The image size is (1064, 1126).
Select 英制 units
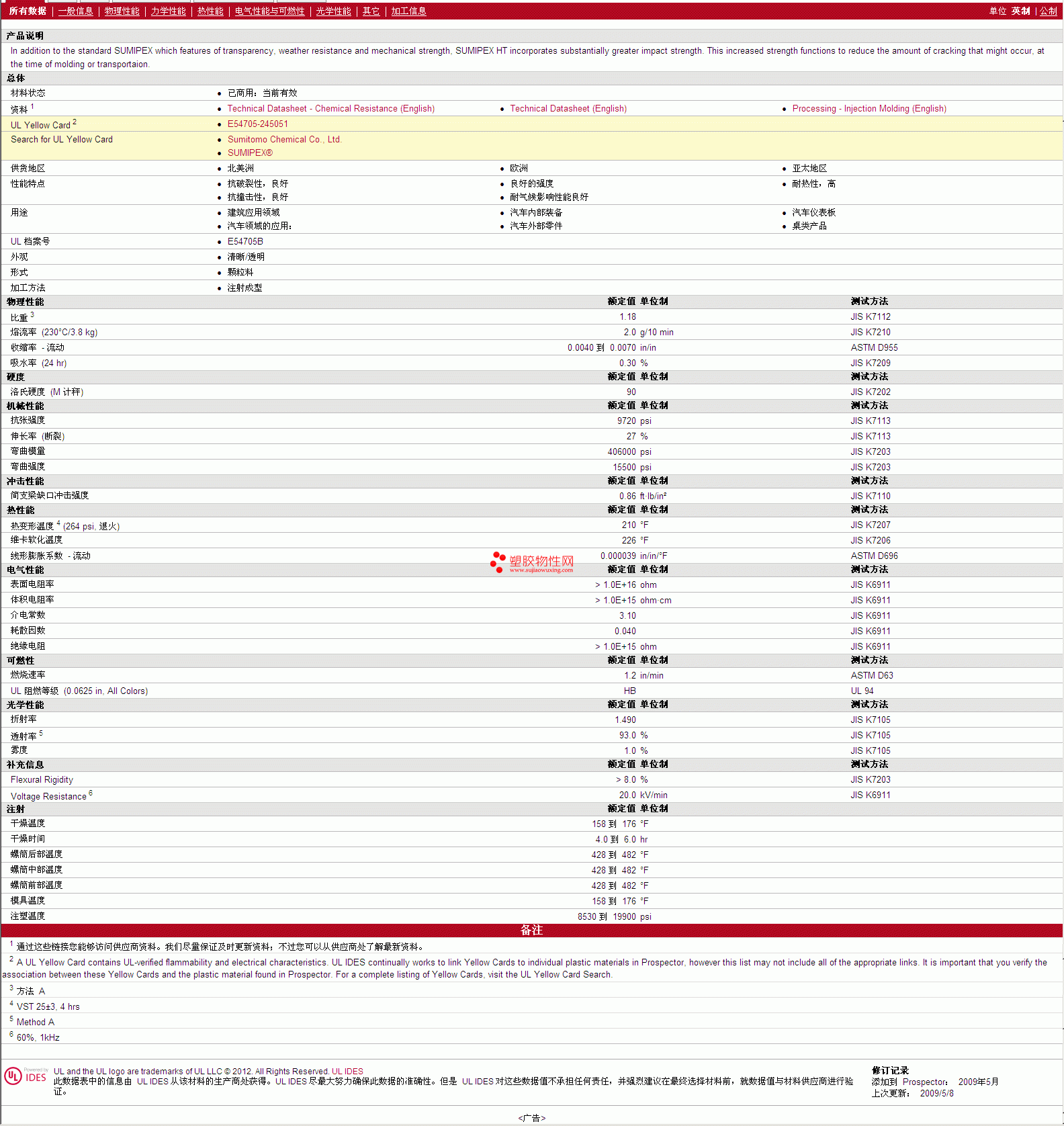pos(1021,11)
